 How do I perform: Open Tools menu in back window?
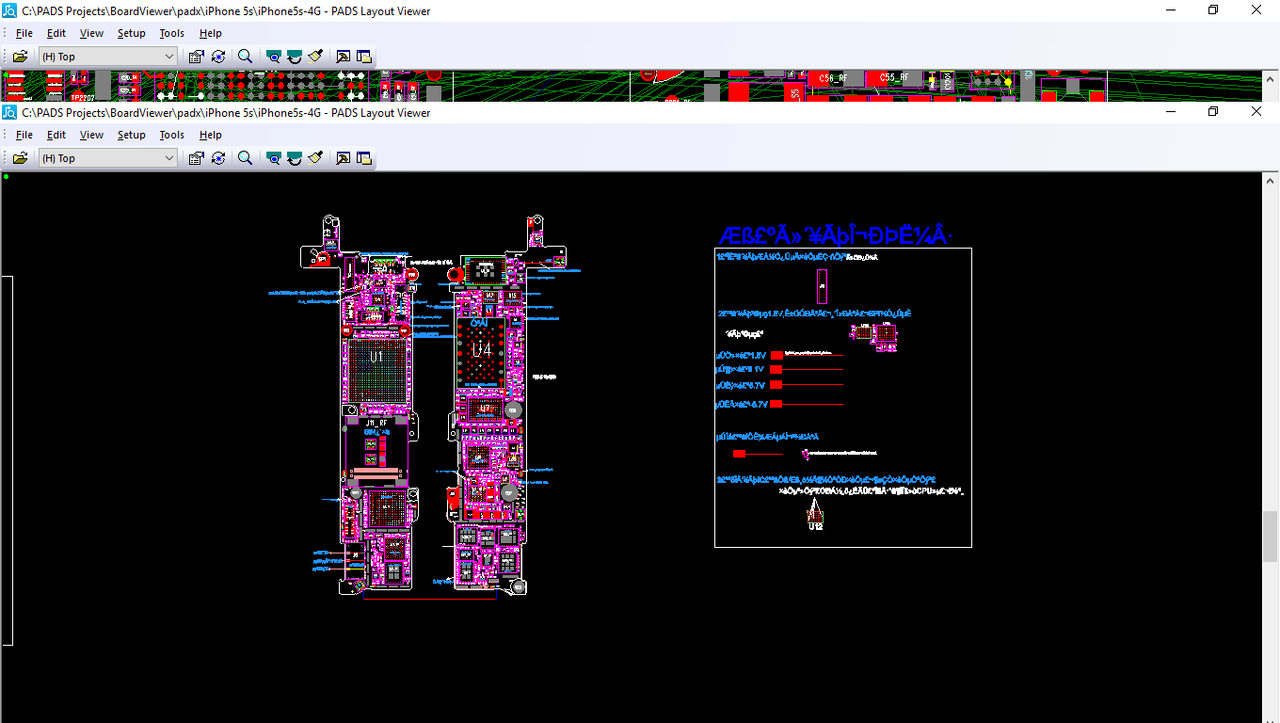point(172,33)
